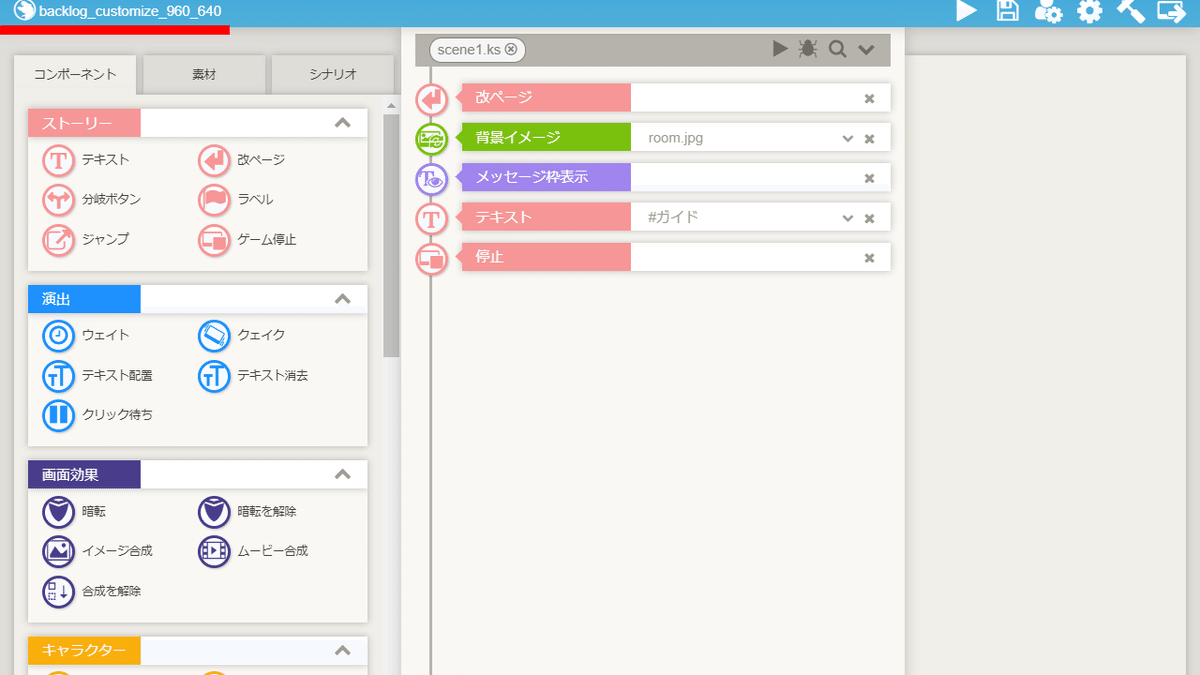Image resolution: width=1200 pixels, height=675 pixels.
Task: Click timeline 停止 node icon
Action: click(432, 257)
